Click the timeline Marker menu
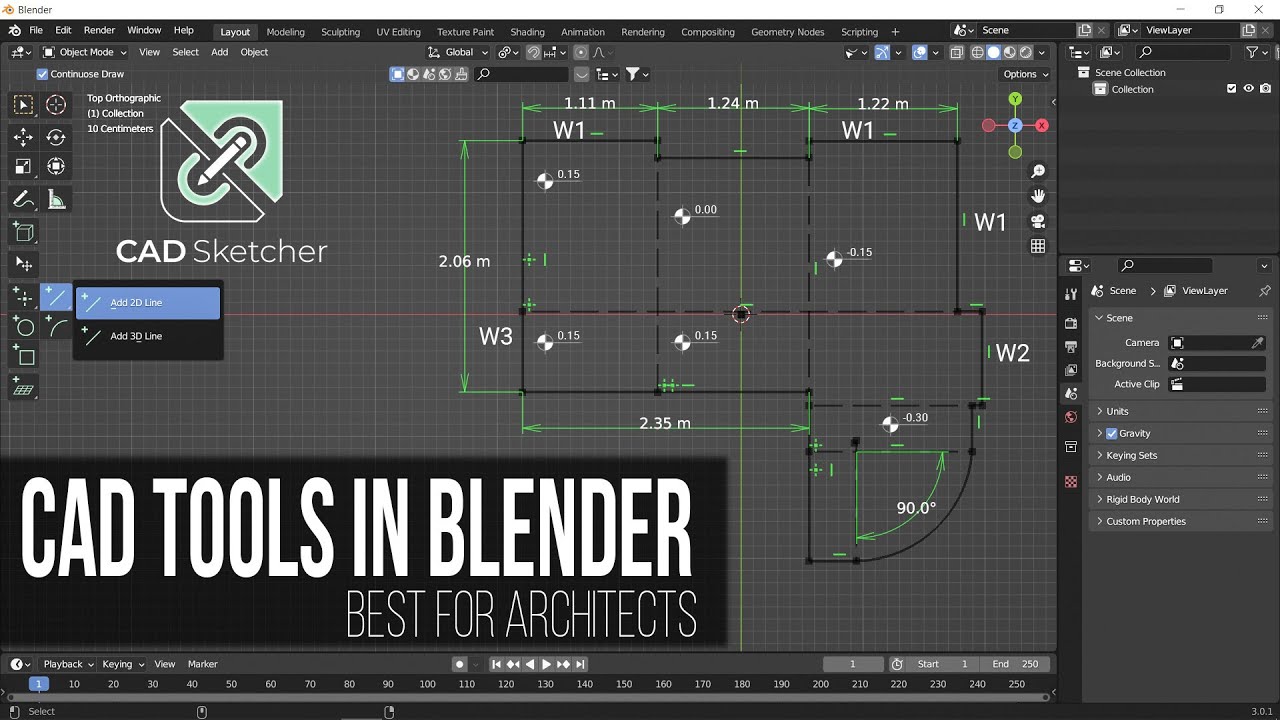Image resolution: width=1280 pixels, height=720 pixels. coord(203,664)
